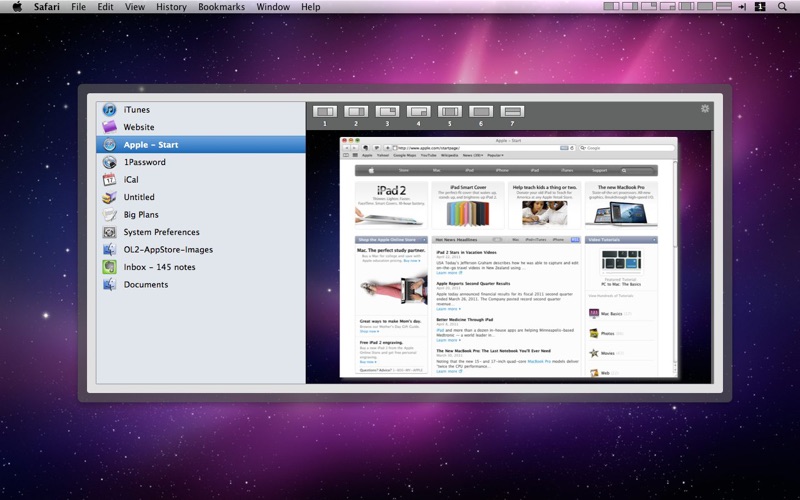Open the File menu
This screenshot has width=800, height=500.
pyautogui.click(x=79, y=7)
